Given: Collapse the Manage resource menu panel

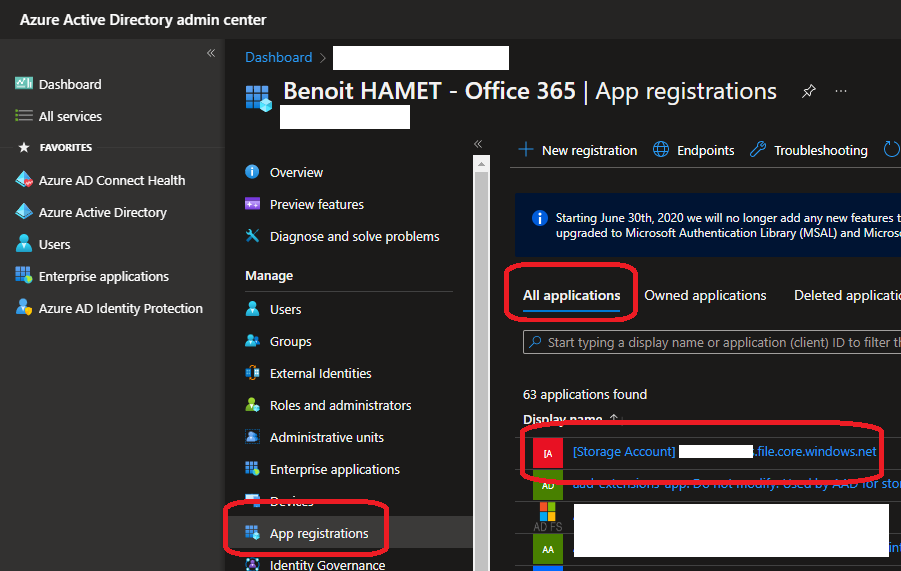Looking at the screenshot, I should [x=478, y=144].
